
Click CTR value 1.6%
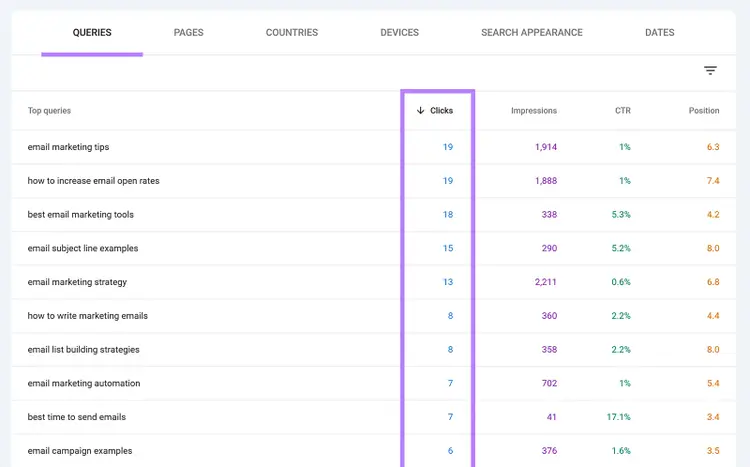pos(621,451)
